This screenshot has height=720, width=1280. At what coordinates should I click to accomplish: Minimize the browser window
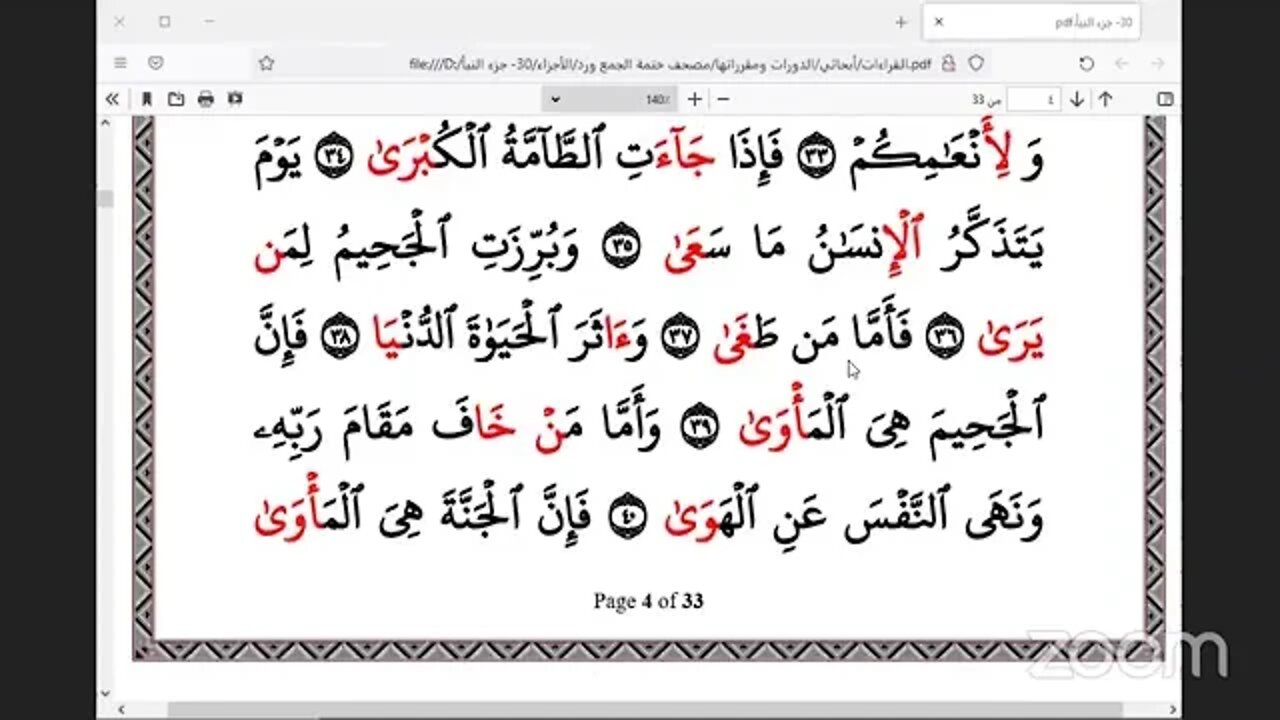coord(210,21)
